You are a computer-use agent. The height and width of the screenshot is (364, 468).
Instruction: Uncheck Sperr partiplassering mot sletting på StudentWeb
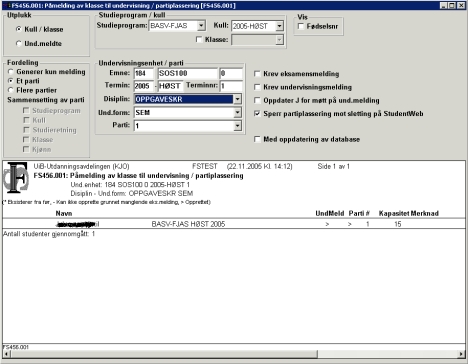(257, 114)
